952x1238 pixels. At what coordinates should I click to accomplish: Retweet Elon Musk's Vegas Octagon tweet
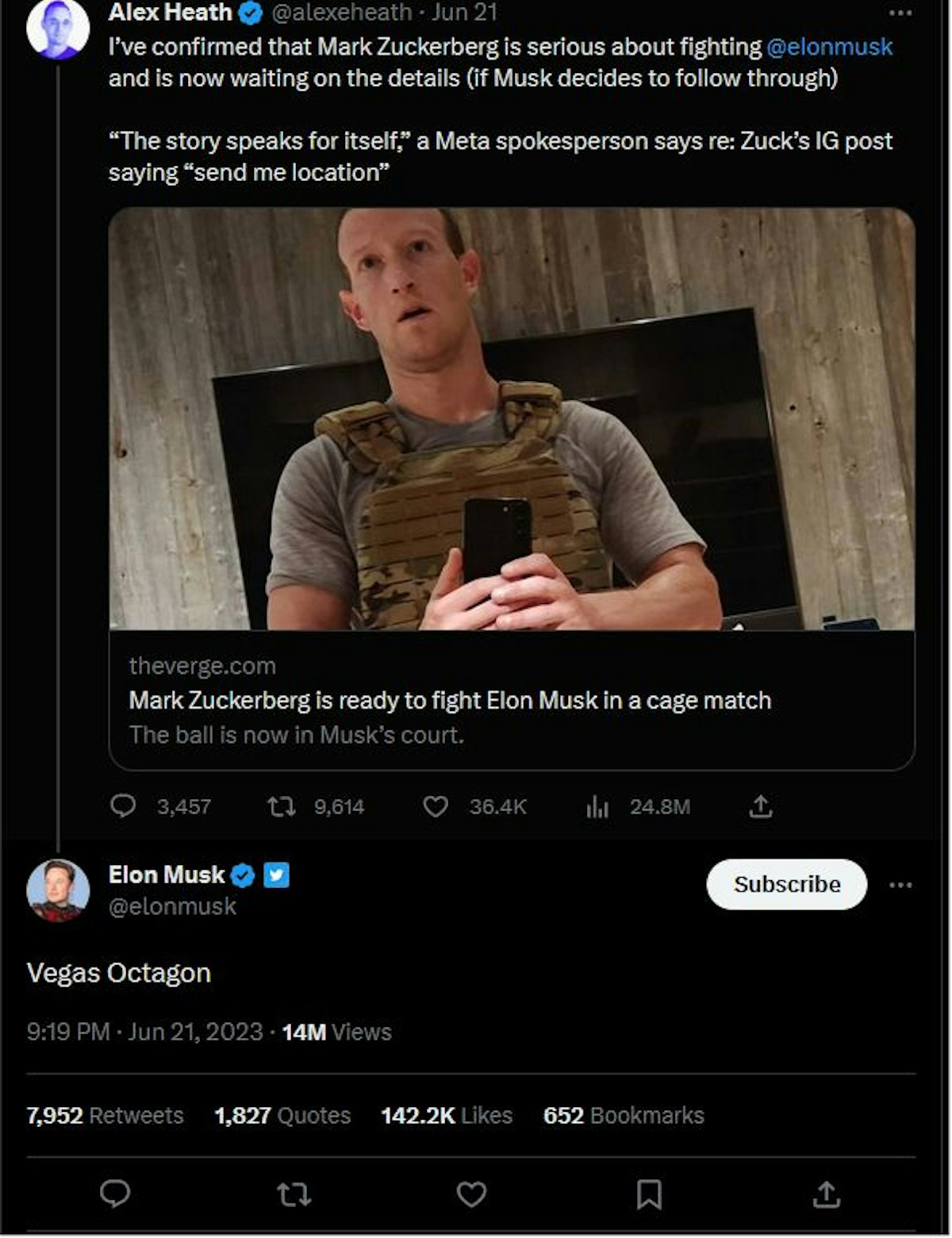click(294, 1194)
